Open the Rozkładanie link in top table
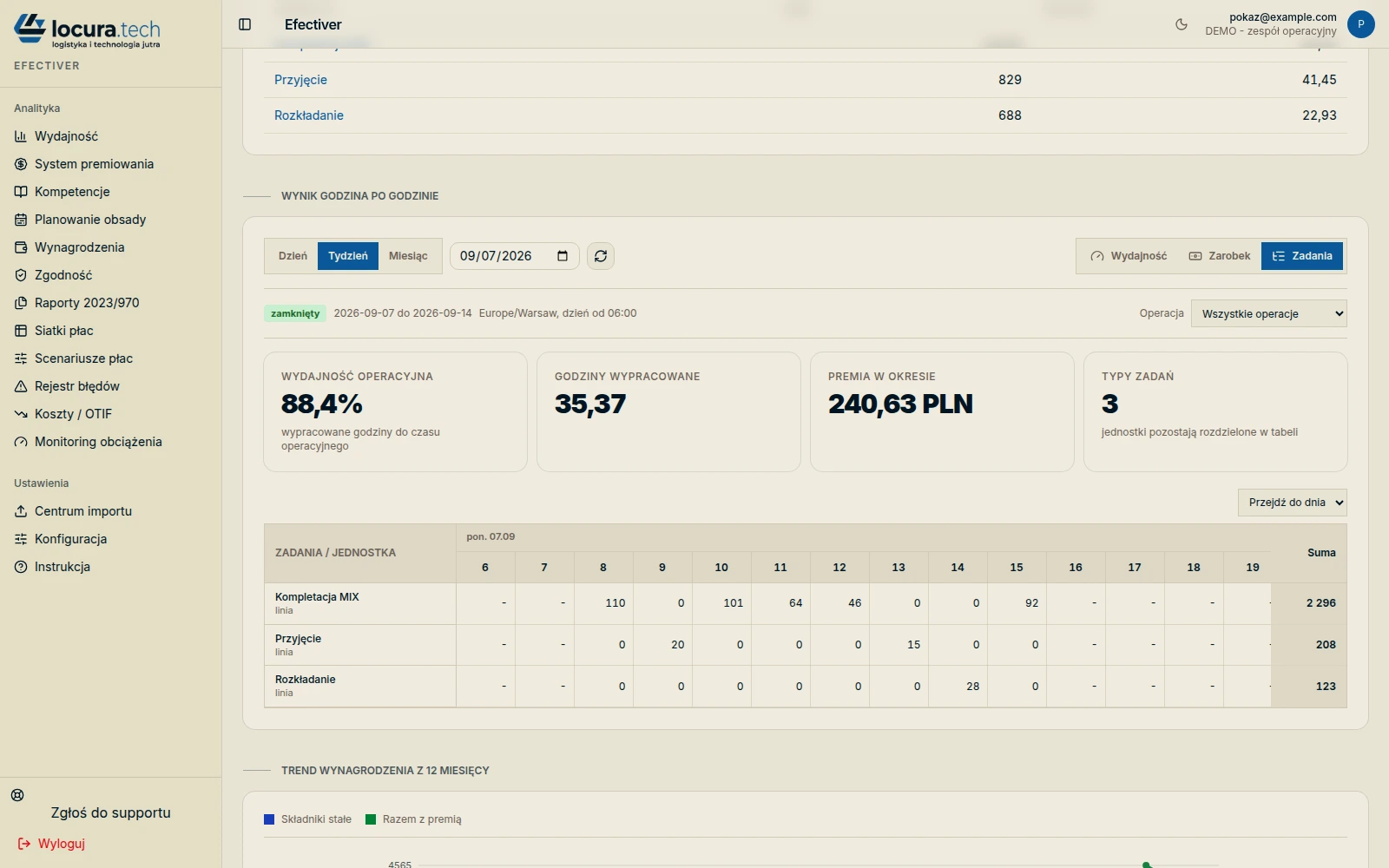 309,115
